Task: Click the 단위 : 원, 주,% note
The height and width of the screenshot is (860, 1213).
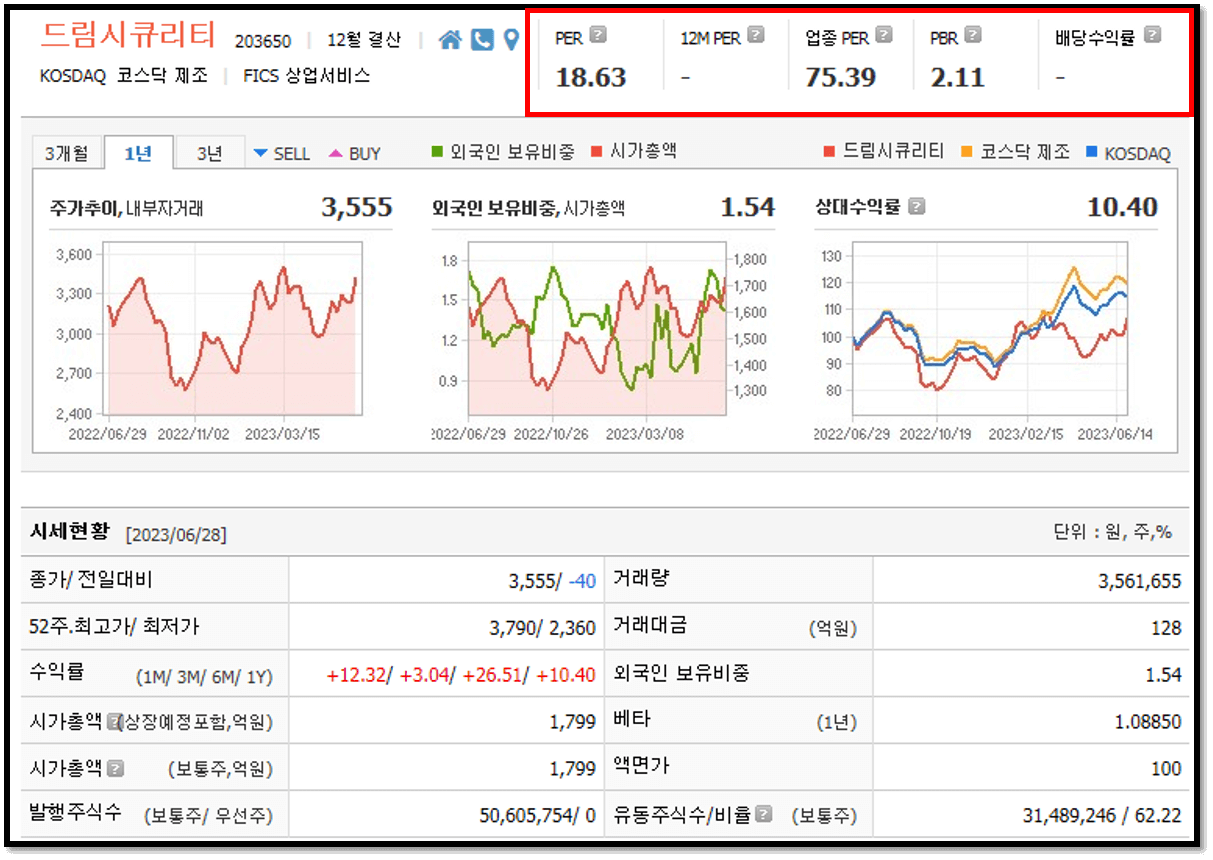Action: tap(1113, 532)
